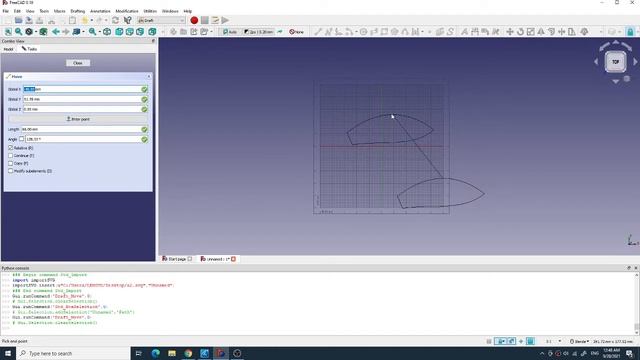Select the Top view cube icon
640x360 pixels.
pyautogui.click(x=130, y=32)
